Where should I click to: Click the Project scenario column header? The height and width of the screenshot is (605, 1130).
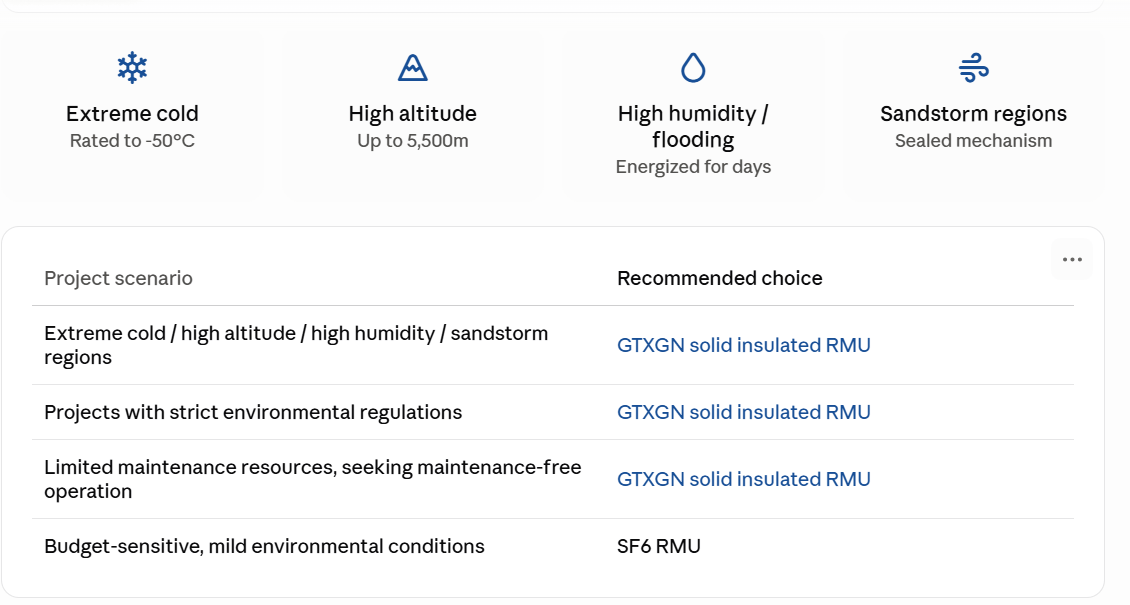tap(118, 278)
